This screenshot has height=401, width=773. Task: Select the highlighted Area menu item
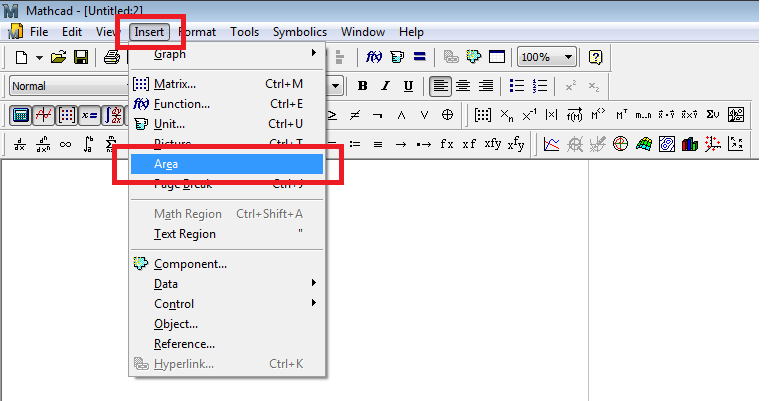point(227,164)
